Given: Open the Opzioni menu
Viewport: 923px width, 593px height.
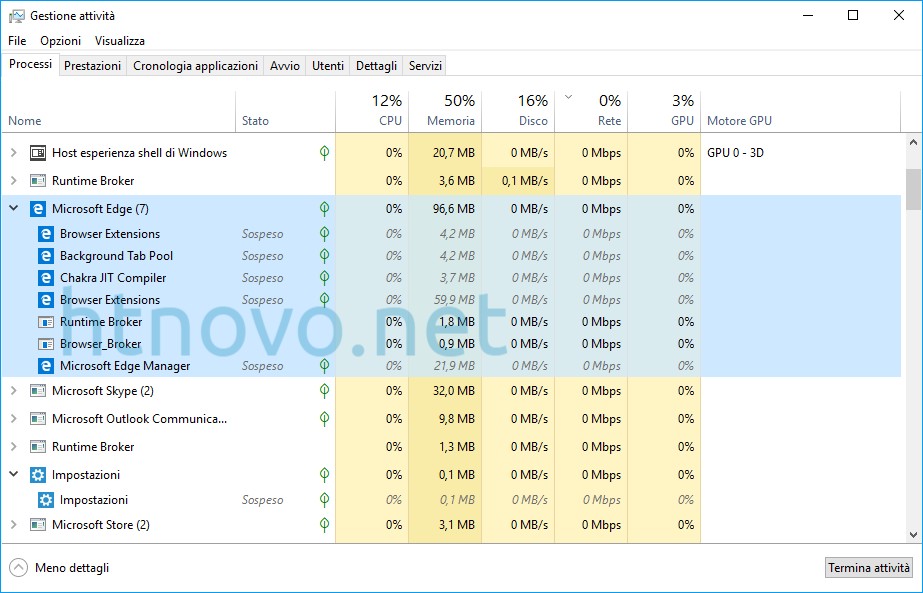Looking at the screenshot, I should point(60,41).
